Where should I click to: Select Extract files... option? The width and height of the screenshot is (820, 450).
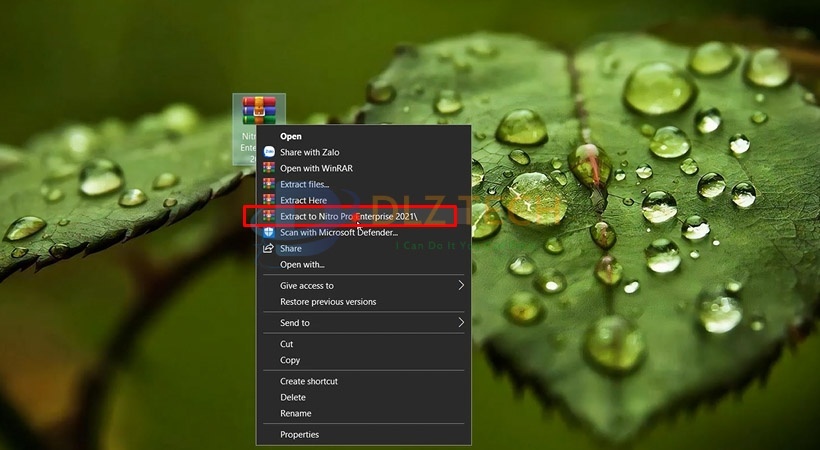coord(304,184)
